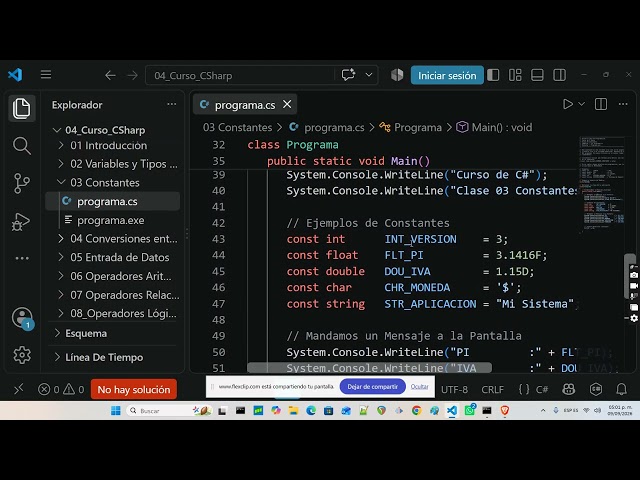Open the Accounts menu icon
Screen dimensions: 640x480
click(x=22, y=318)
